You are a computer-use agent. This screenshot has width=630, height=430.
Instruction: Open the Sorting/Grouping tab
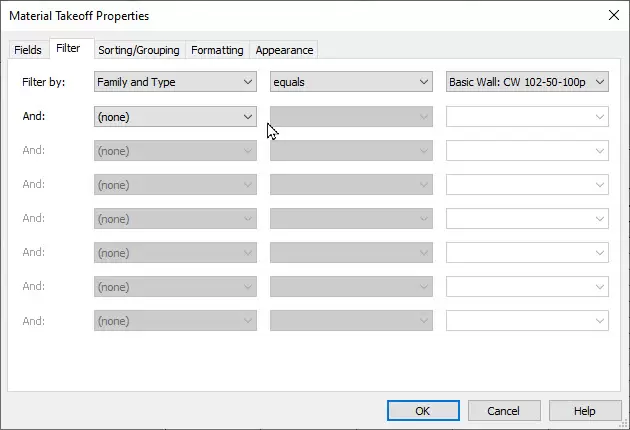click(138, 50)
